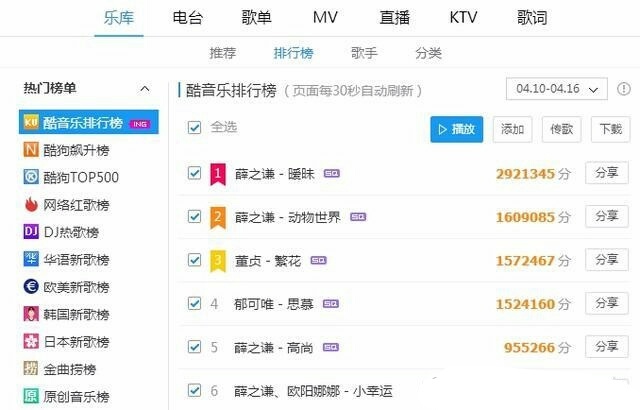Image resolution: width=640 pixels, height=410 pixels.
Task: Open the 歌词 tab
Action: tap(532, 18)
